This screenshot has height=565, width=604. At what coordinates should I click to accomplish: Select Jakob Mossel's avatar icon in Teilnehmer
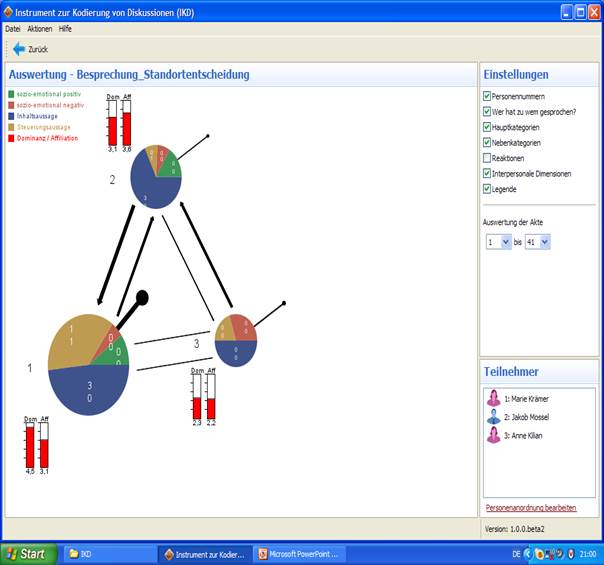[x=493, y=417]
